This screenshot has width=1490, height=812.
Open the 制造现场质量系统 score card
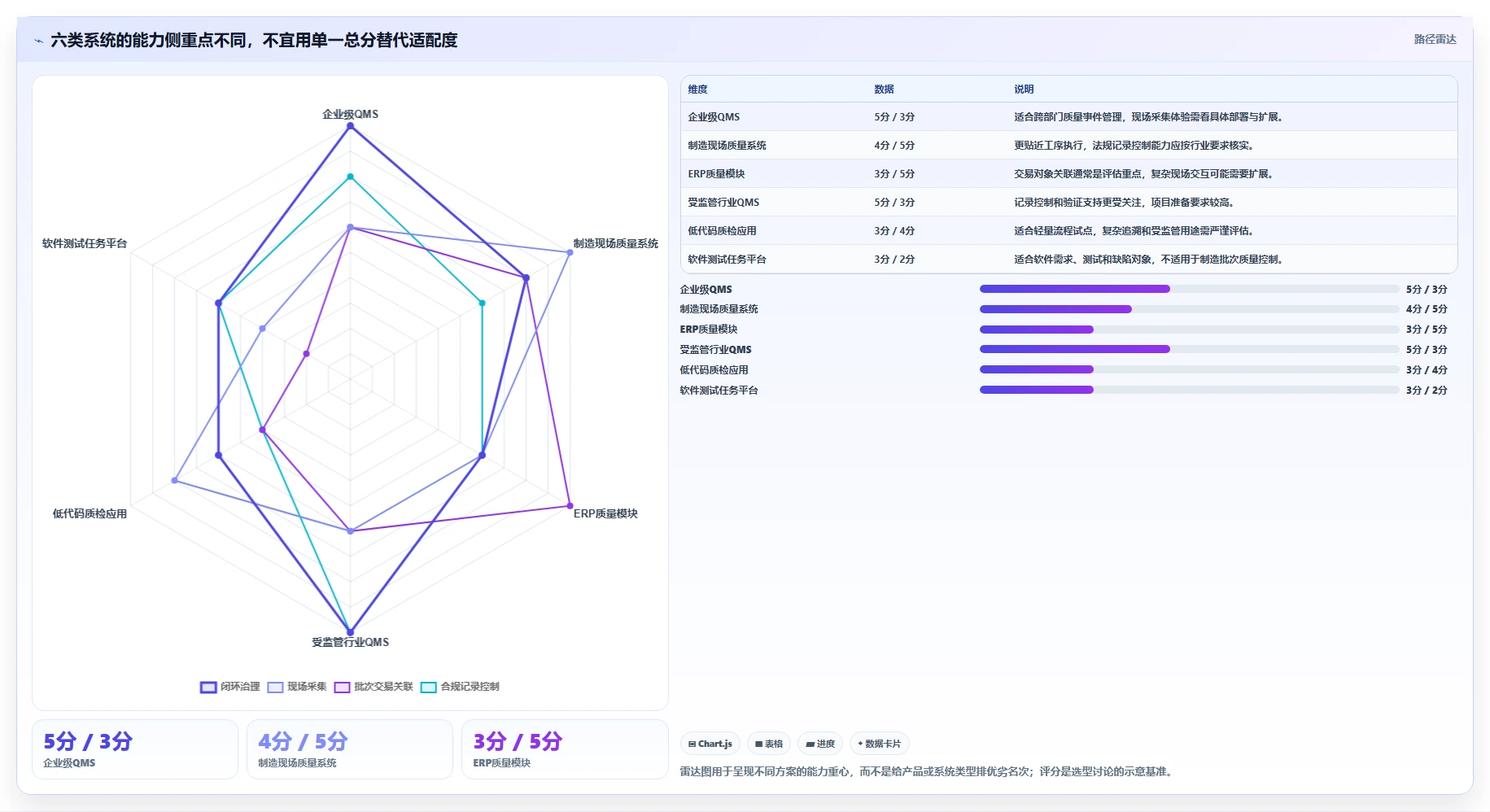coord(350,749)
